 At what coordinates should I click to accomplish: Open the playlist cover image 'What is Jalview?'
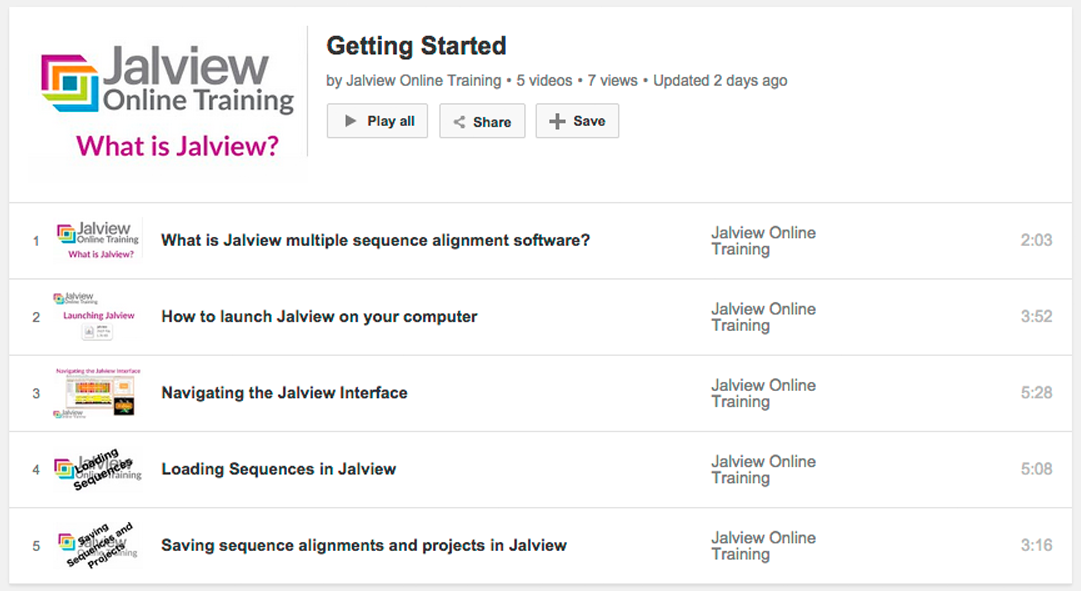[x=168, y=102]
